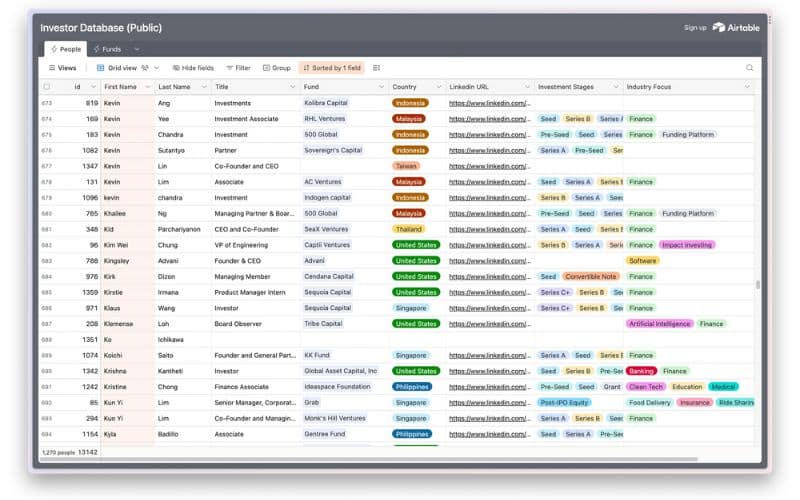Select the "Product Manager Intern" cell
Viewport: 800px width, 500px height.
pos(255,292)
